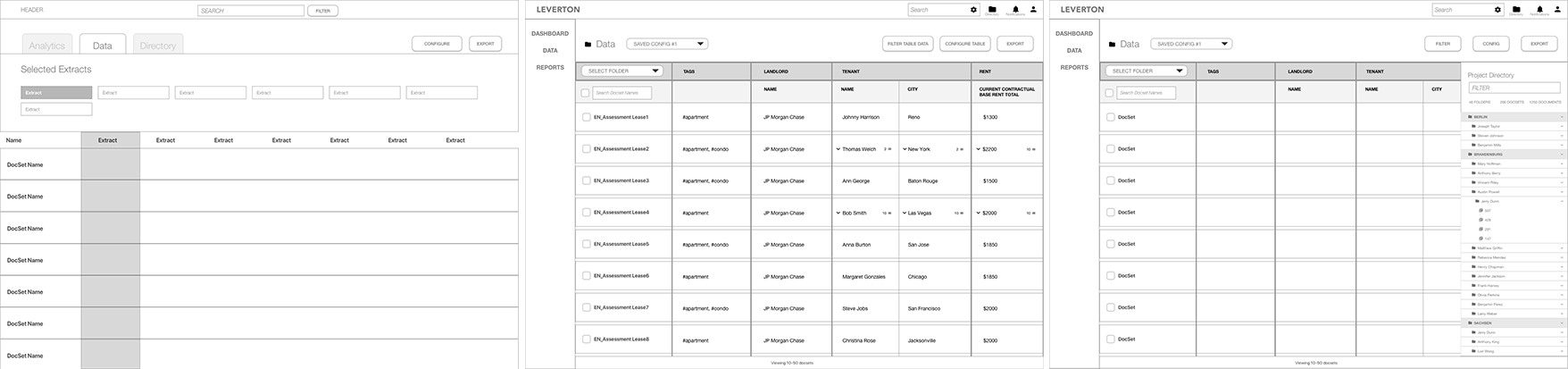1568x369 pixels.
Task: Click the BERLIN folder icon in Project Directory
Action: (x=1471, y=117)
